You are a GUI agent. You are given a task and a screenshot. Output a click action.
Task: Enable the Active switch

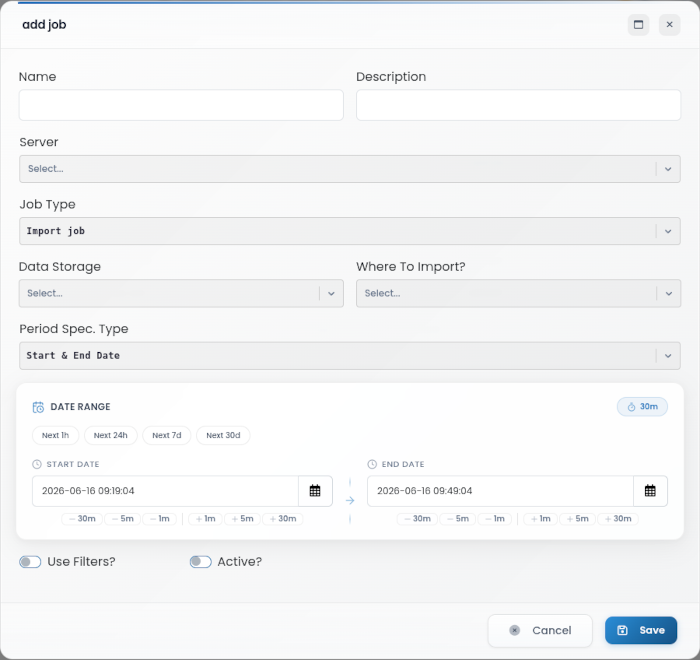tap(200, 562)
